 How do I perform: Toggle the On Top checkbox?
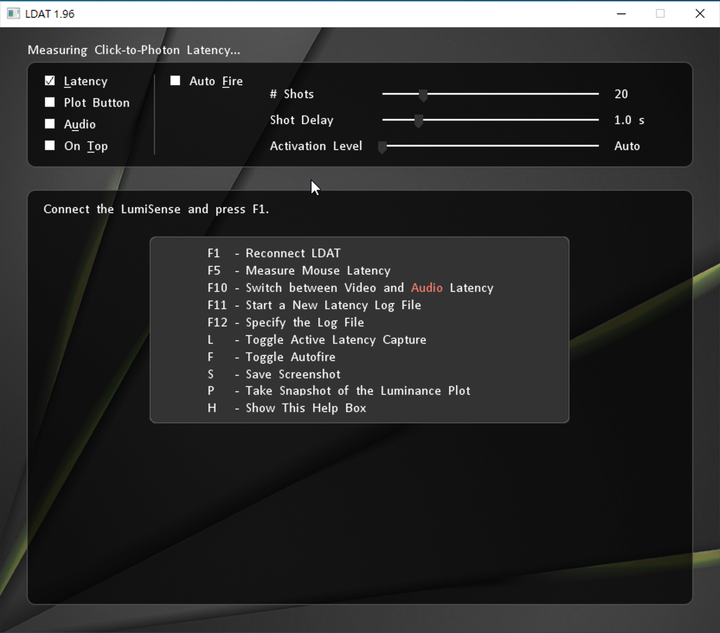tap(50, 146)
